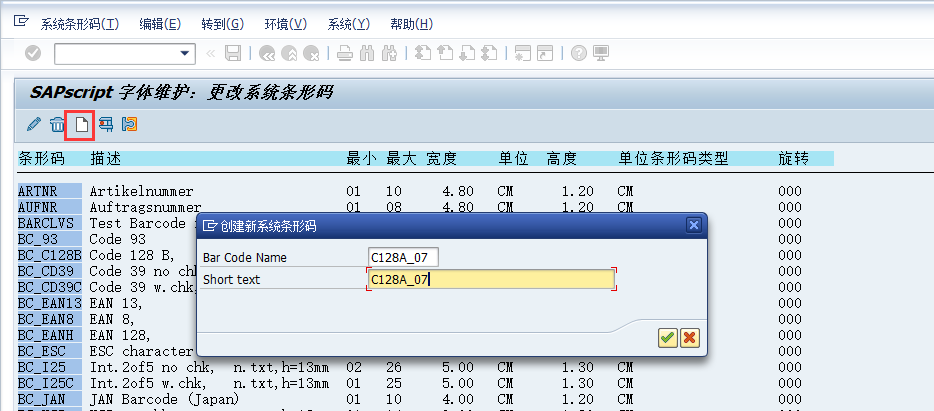
Task: Select the BC_EAN8 barcode row
Action: (x=49, y=319)
